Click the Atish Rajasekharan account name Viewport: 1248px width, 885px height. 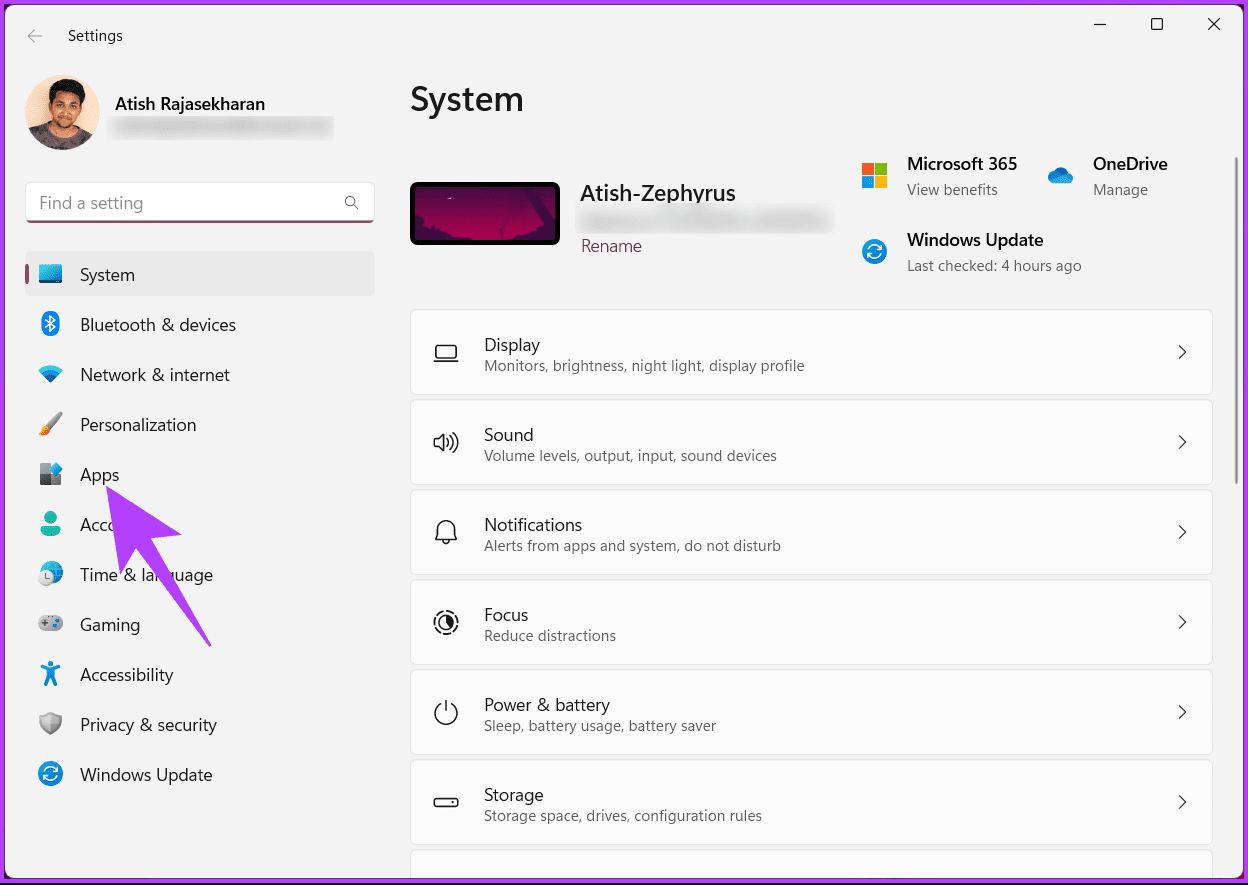tap(190, 104)
